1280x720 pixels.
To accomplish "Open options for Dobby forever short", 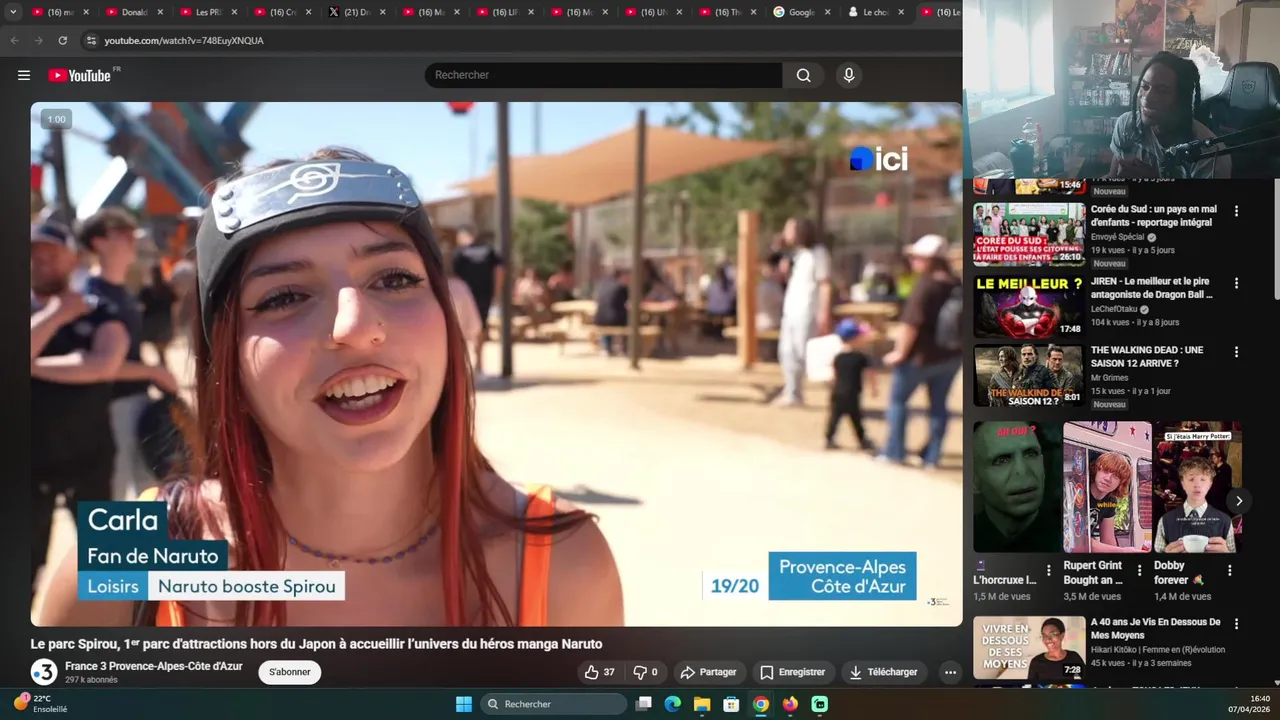I will pos(1229,571).
